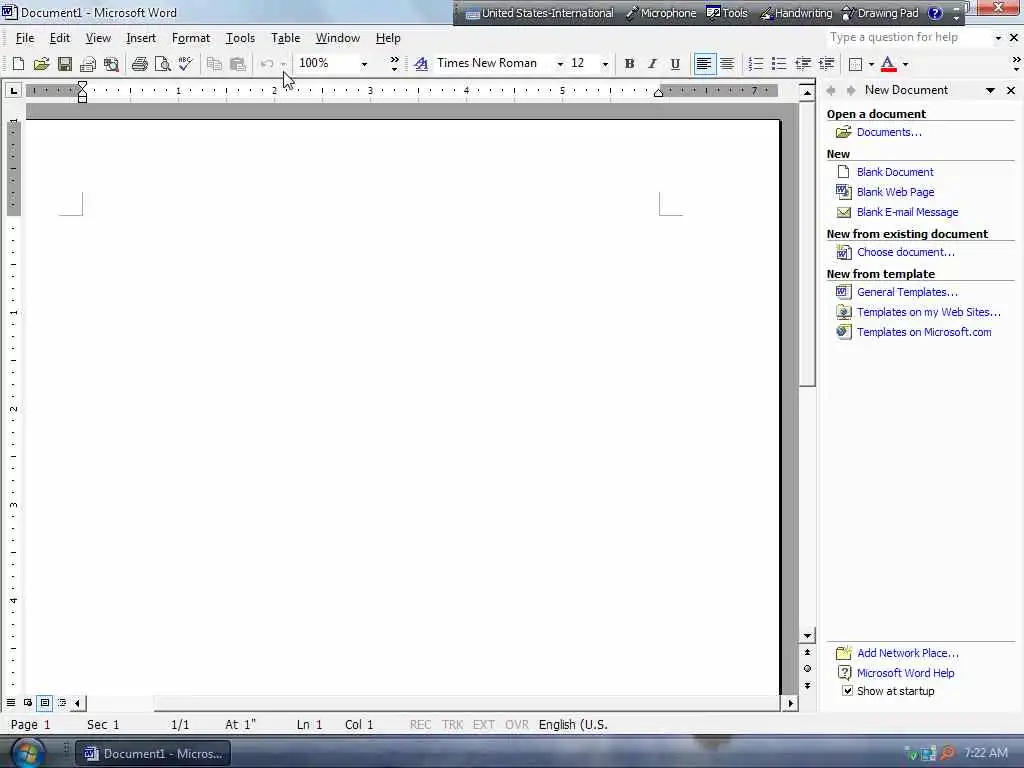Click Select Browse Object circle button
Image resolution: width=1024 pixels, height=768 pixels.
(x=807, y=669)
